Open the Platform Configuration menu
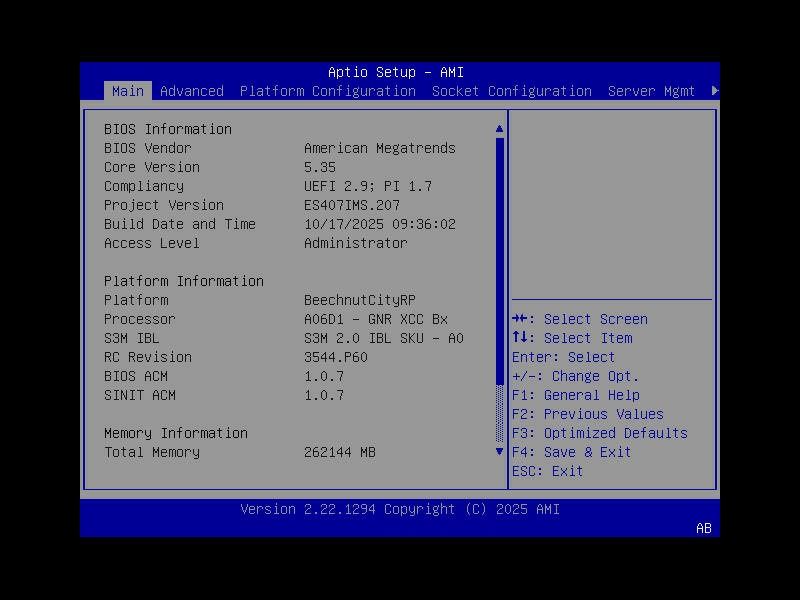The height and width of the screenshot is (600, 800). [327, 91]
